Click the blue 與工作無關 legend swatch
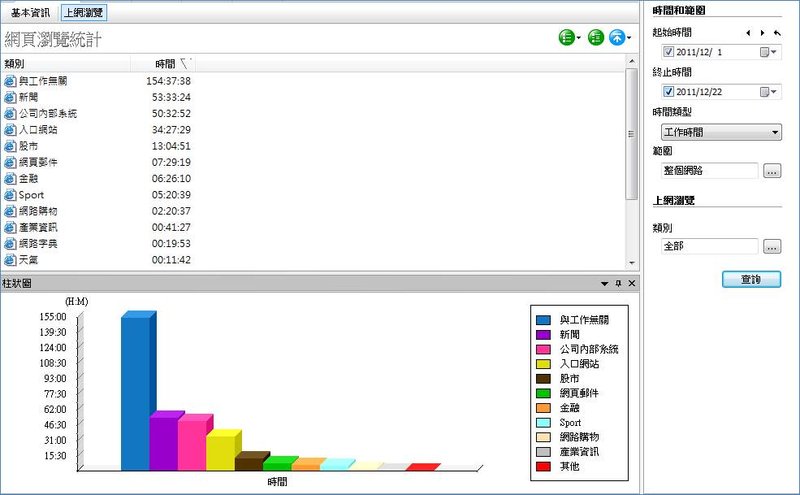The height and width of the screenshot is (495, 800). pyautogui.click(x=544, y=320)
